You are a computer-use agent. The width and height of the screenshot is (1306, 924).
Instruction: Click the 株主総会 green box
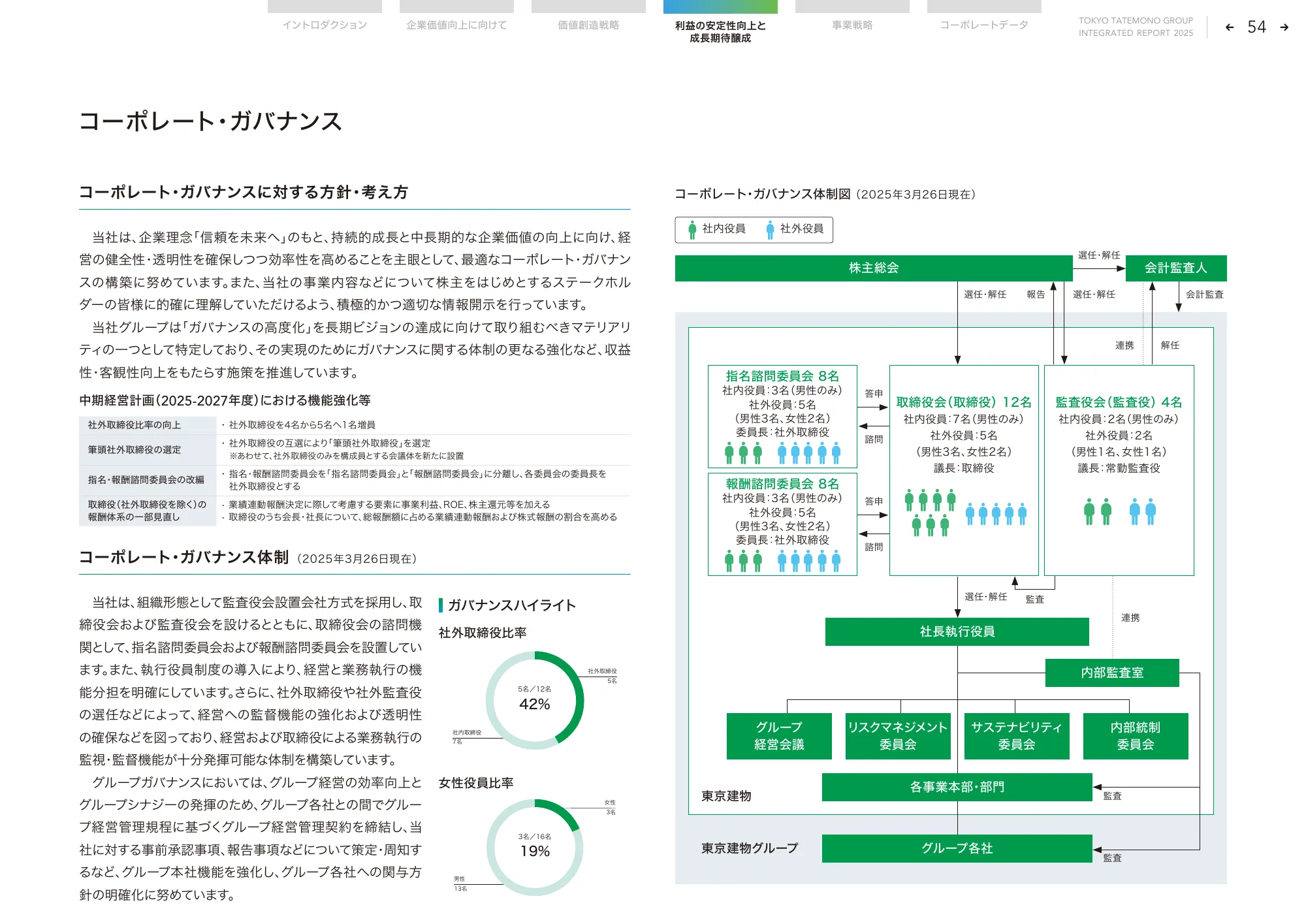873,268
